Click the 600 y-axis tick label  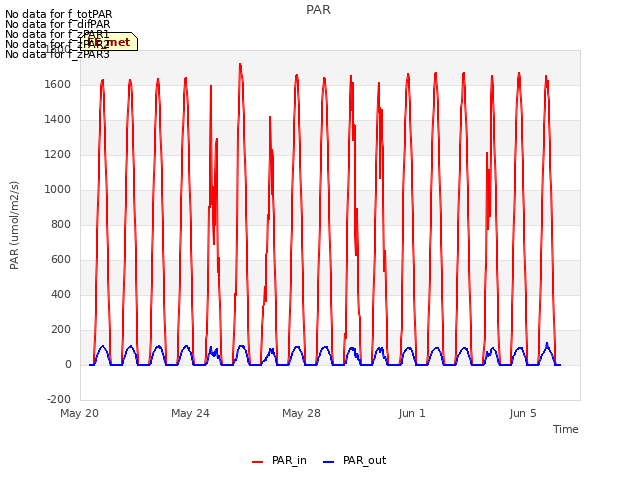(61, 260)
